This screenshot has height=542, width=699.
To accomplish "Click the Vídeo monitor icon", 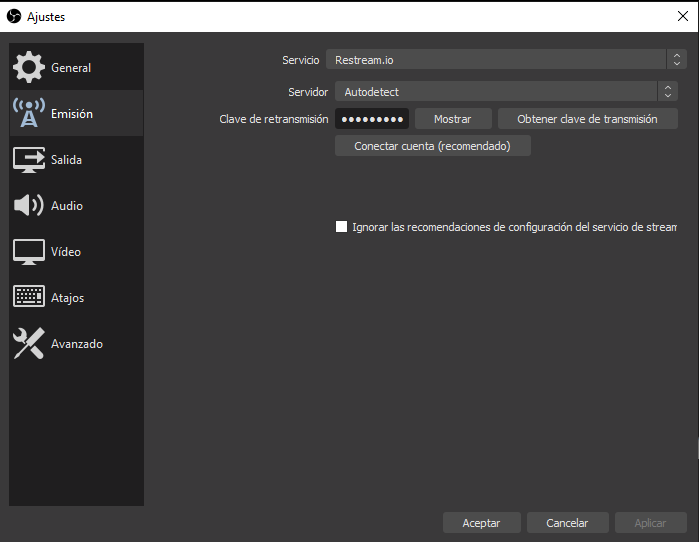I will (29, 252).
